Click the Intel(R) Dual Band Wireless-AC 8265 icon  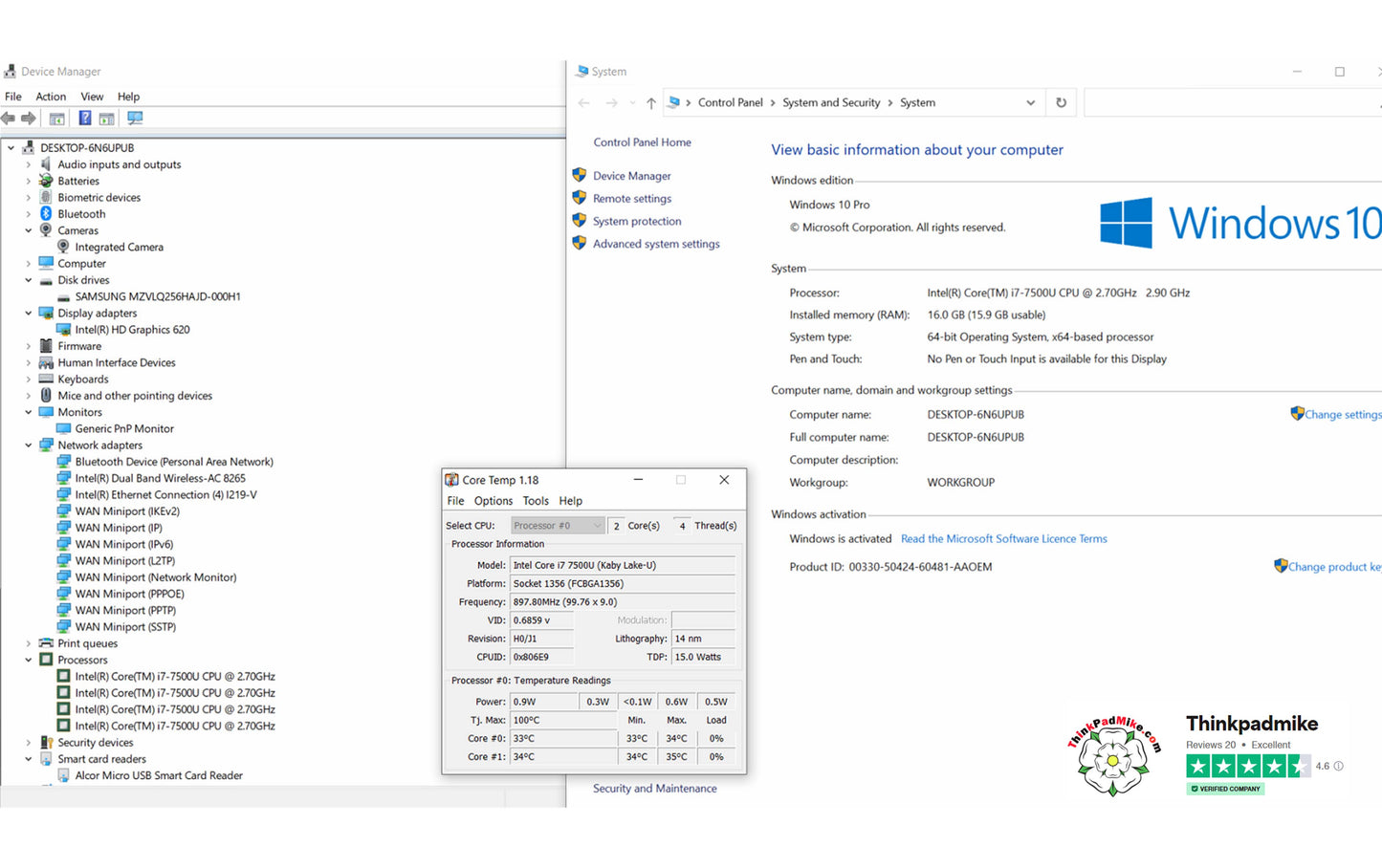coord(63,479)
